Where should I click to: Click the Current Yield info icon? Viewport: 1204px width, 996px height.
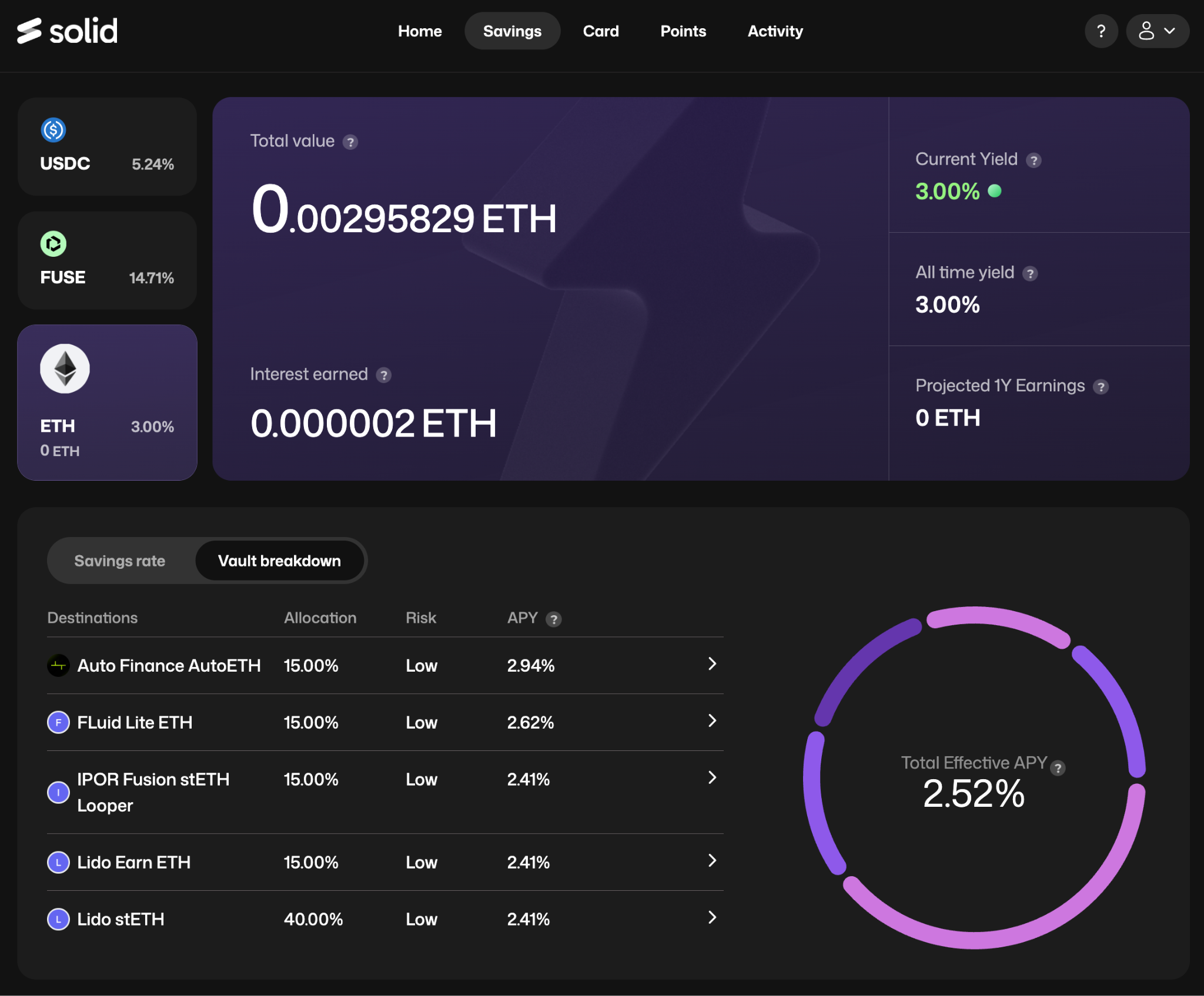pyautogui.click(x=1034, y=160)
